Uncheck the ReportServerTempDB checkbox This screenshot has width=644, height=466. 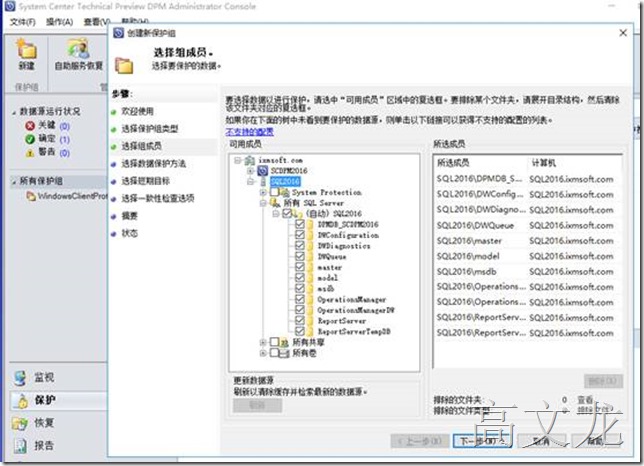pos(300,331)
